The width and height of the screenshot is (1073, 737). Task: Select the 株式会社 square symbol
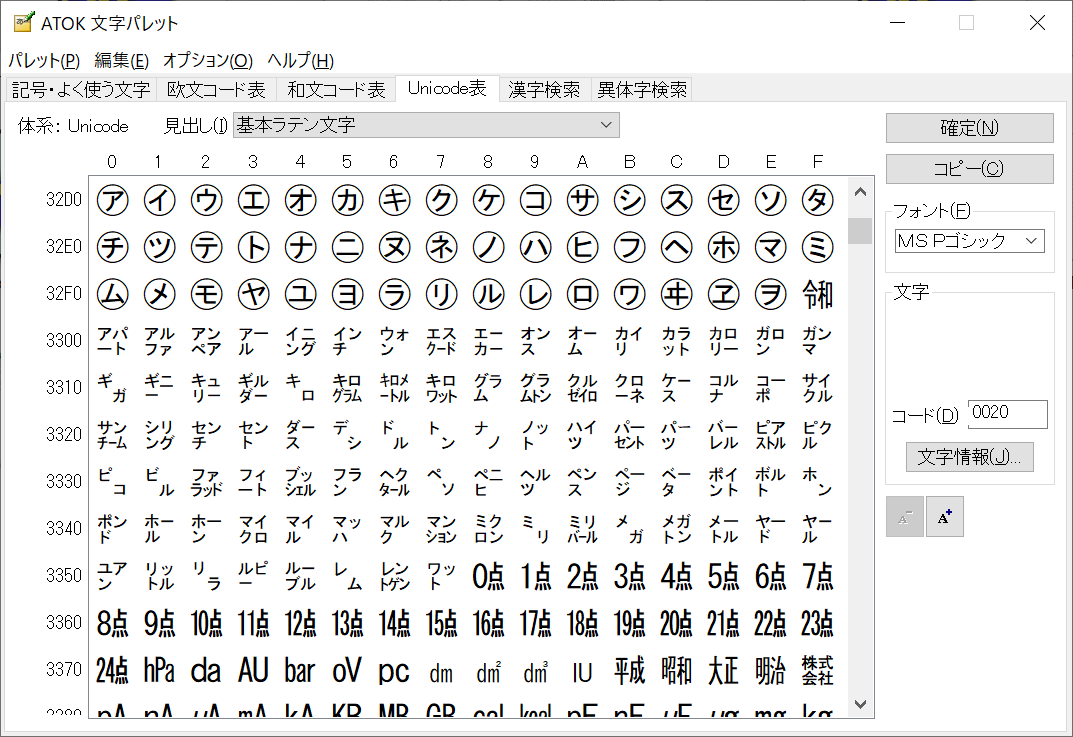pos(817,670)
